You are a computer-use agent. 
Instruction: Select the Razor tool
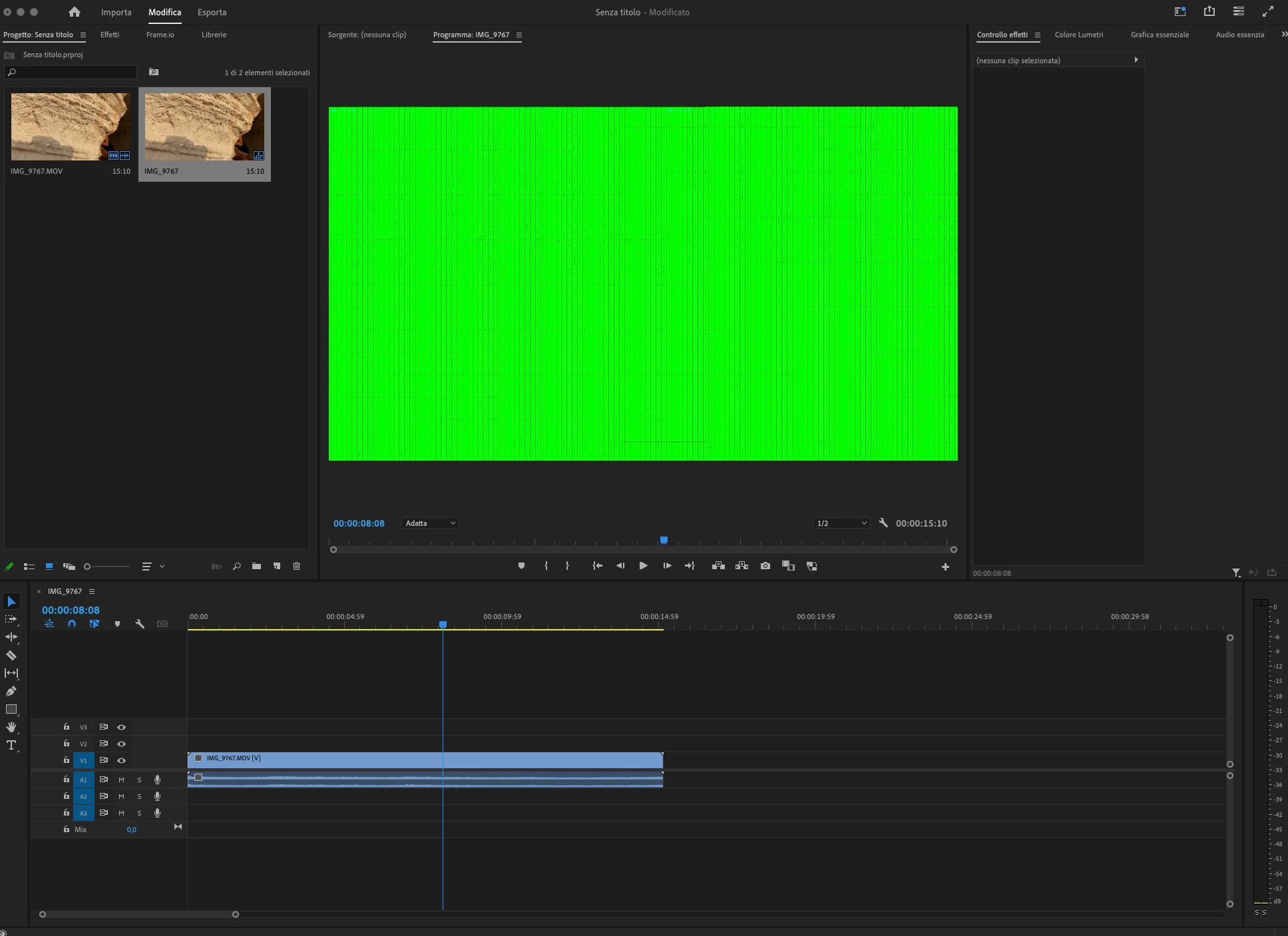click(11, 656)
